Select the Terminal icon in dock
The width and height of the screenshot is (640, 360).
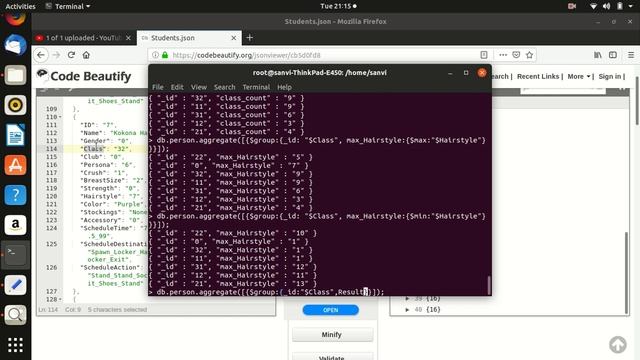coord(15,255)
